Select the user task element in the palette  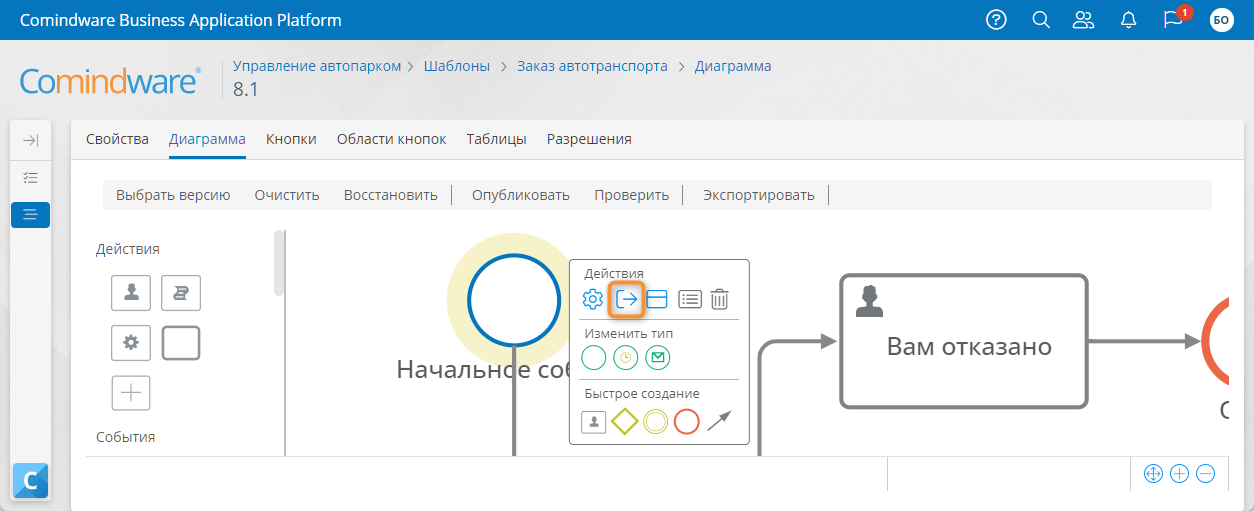(130, 292)
